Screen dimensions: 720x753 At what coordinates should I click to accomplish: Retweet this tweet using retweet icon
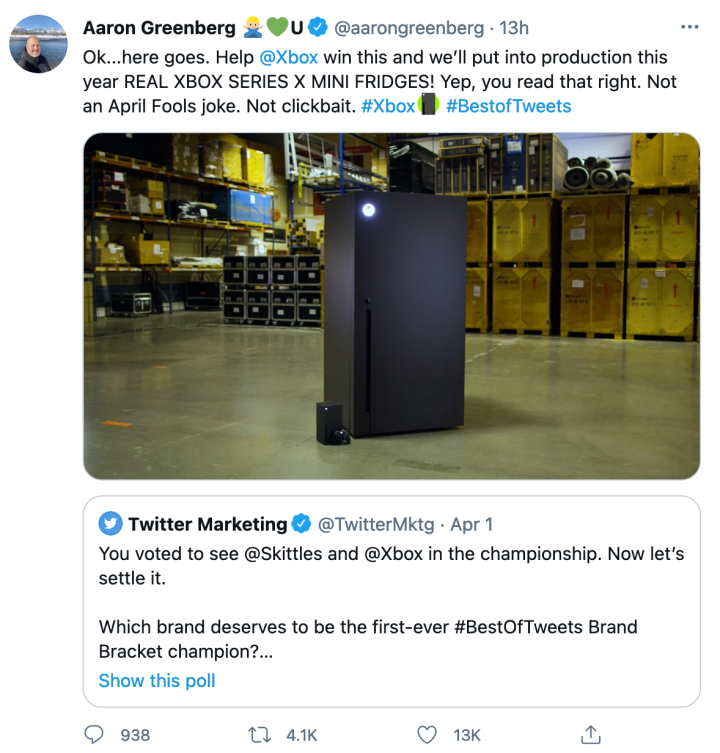click(260, 734)
